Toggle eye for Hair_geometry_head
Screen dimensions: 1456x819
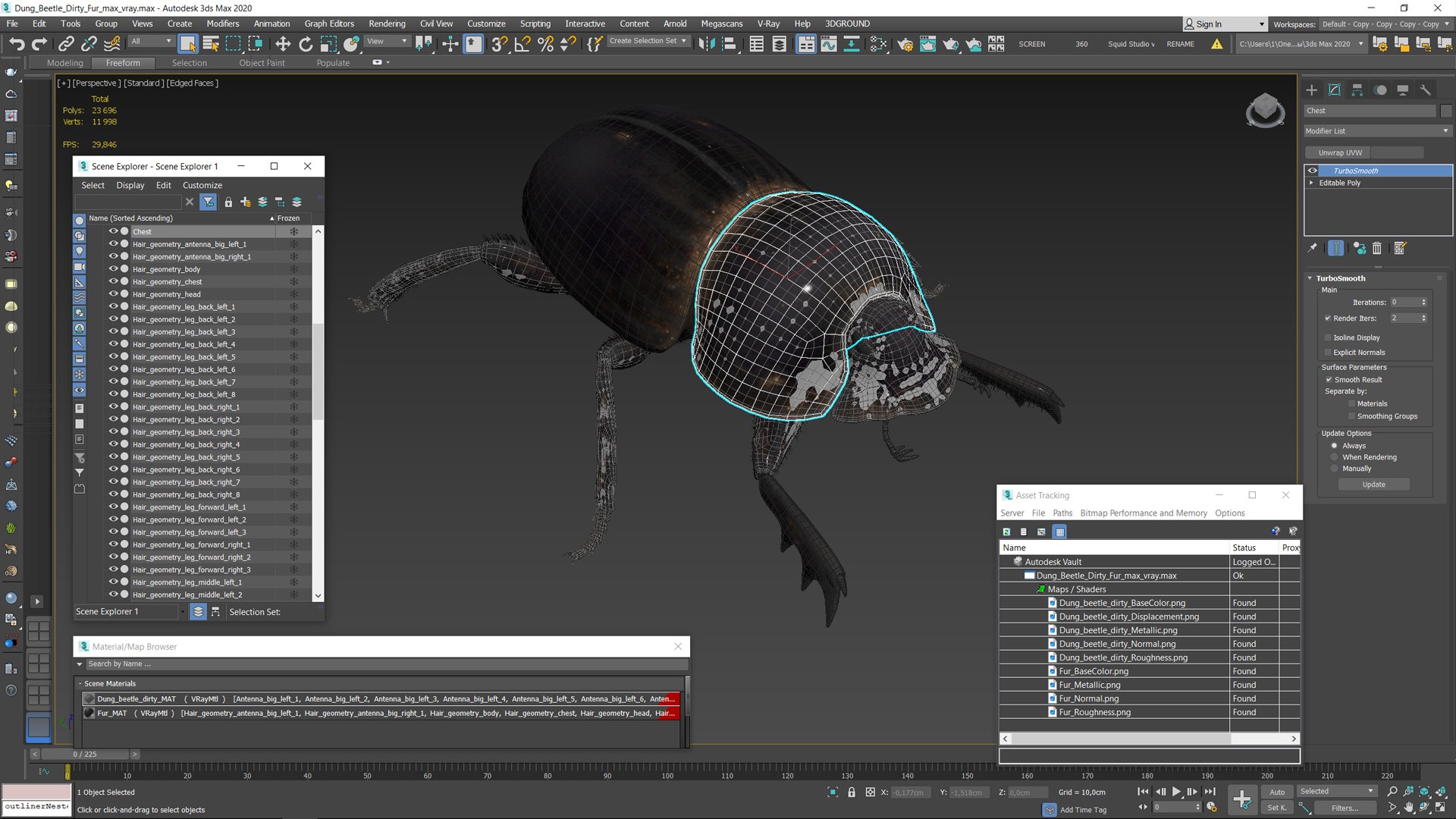113,294
